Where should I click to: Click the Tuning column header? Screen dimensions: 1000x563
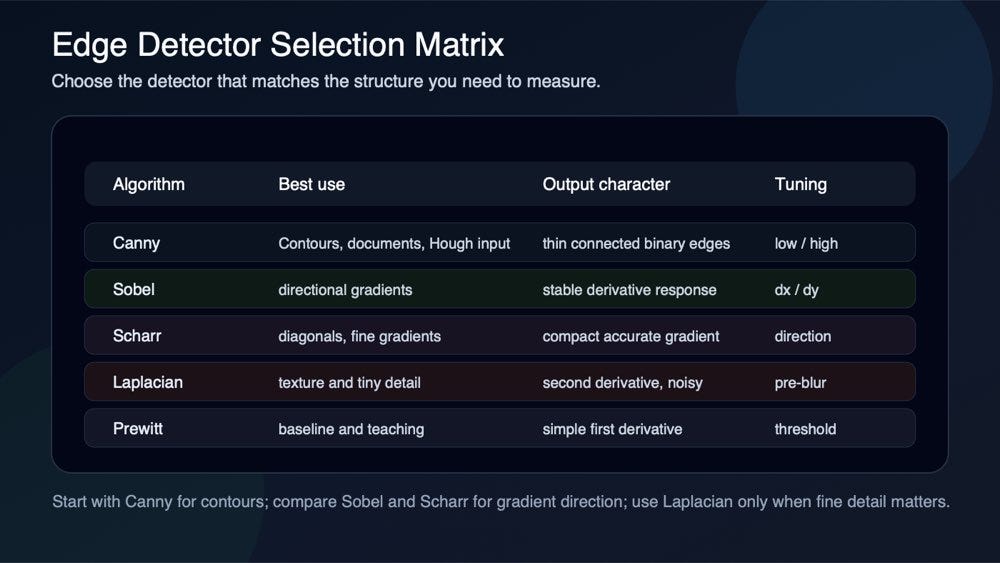tap(800, 185)
